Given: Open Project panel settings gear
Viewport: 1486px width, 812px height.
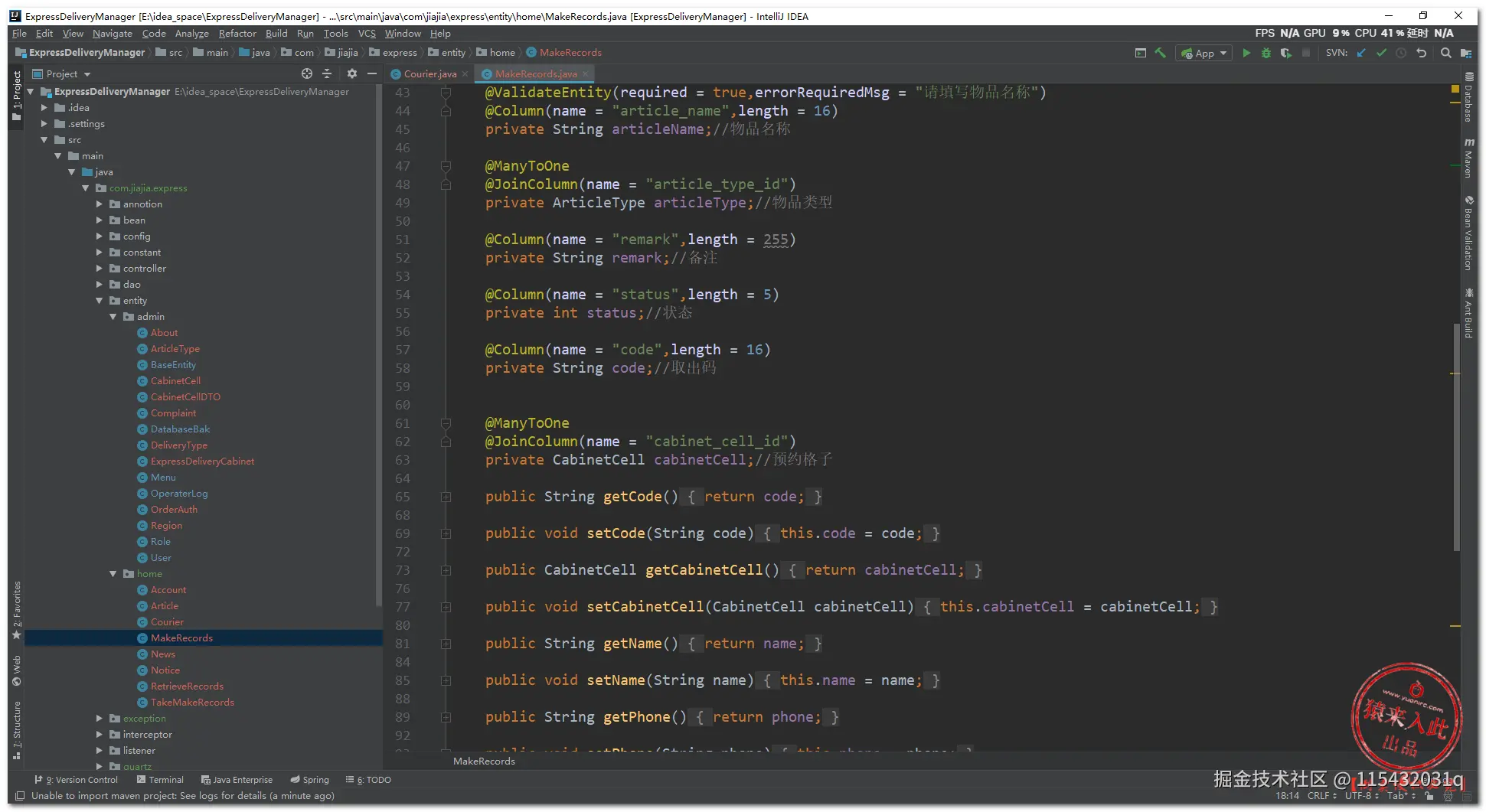Looking at the screenshot, I should click(352, 73).
